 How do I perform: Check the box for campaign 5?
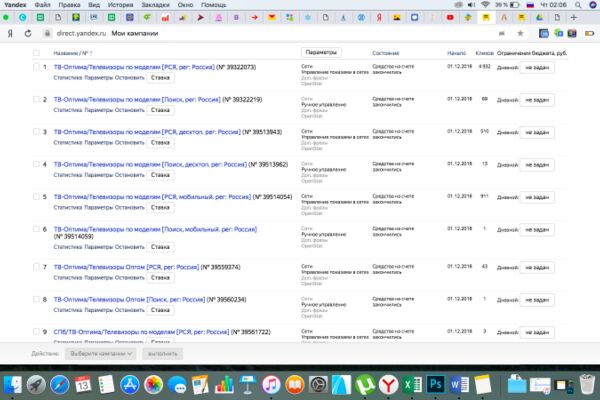pos(36,196)
